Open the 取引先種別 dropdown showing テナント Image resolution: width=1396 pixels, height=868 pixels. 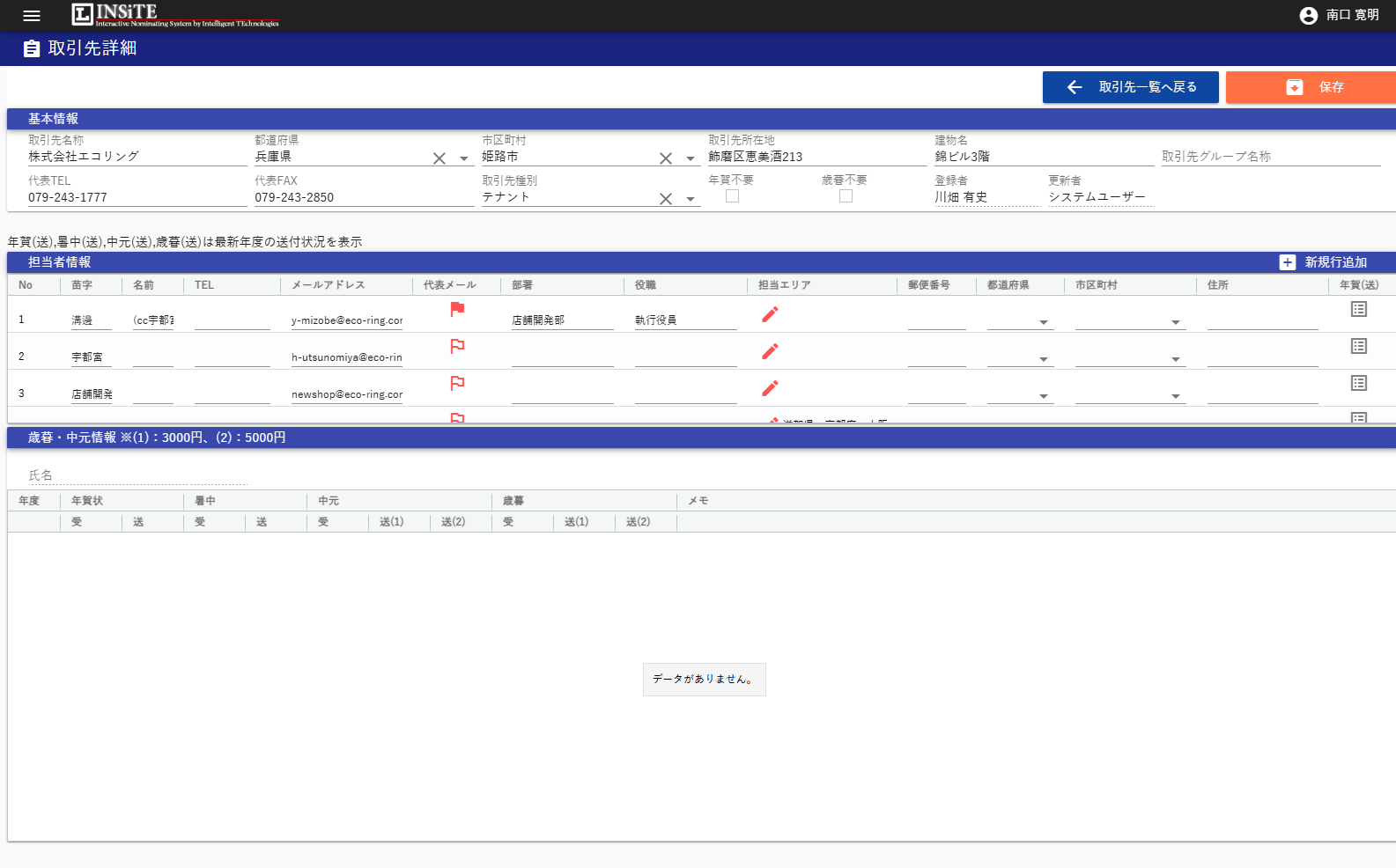(691, 199)
